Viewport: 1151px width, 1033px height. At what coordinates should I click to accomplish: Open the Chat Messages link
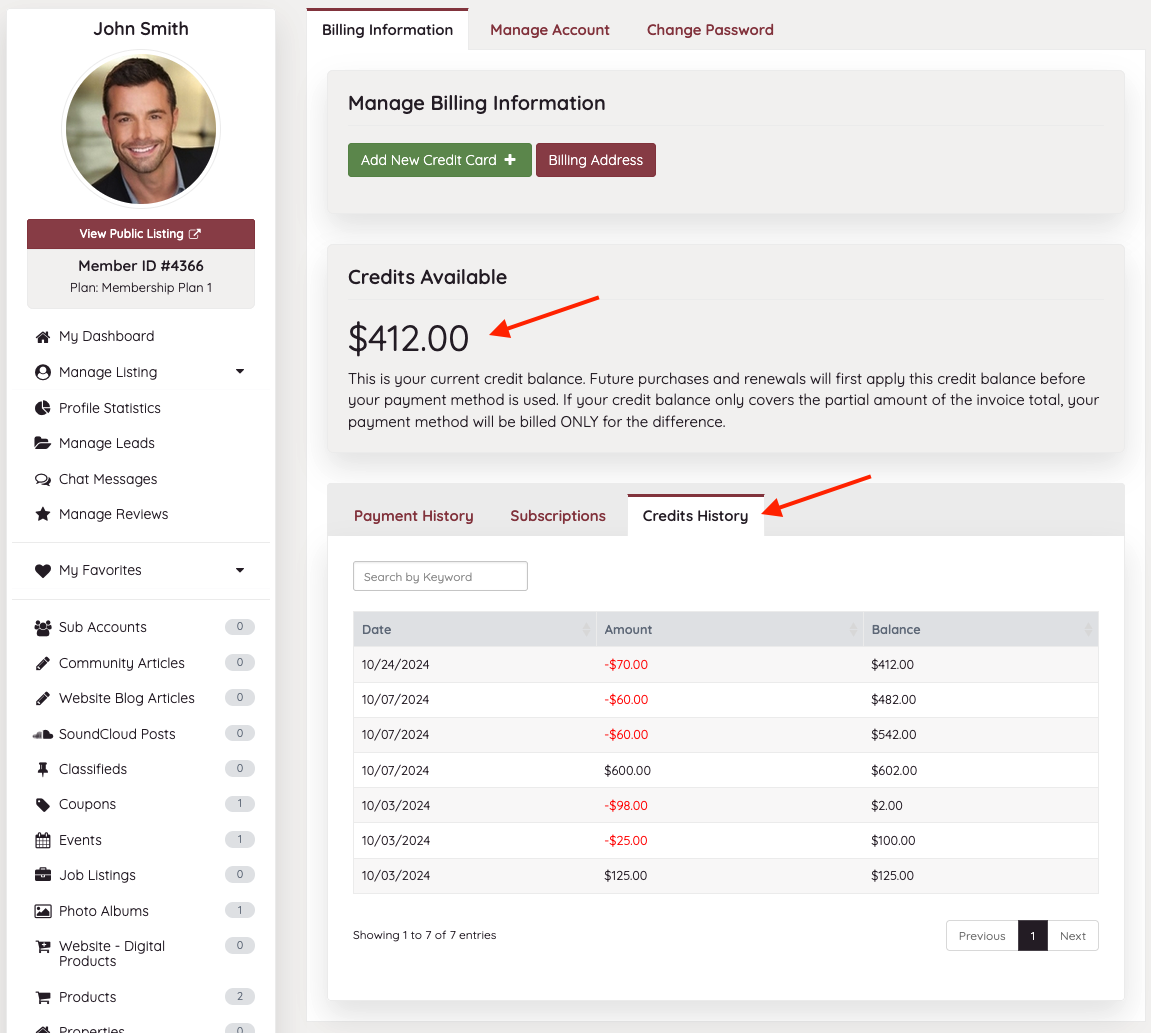click(x=108, y=479)
